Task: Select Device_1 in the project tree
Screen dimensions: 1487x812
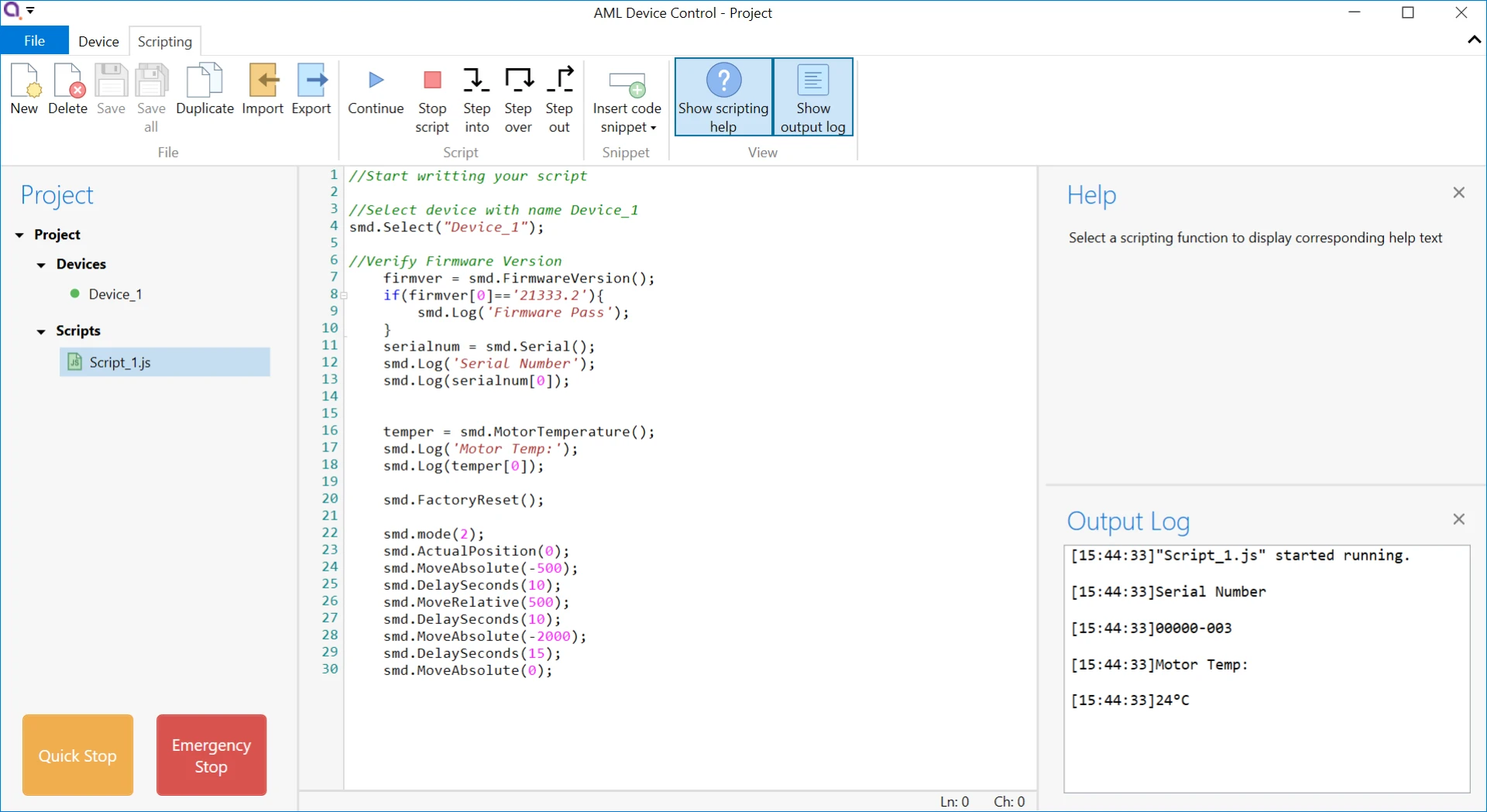Action: (115, 294)
